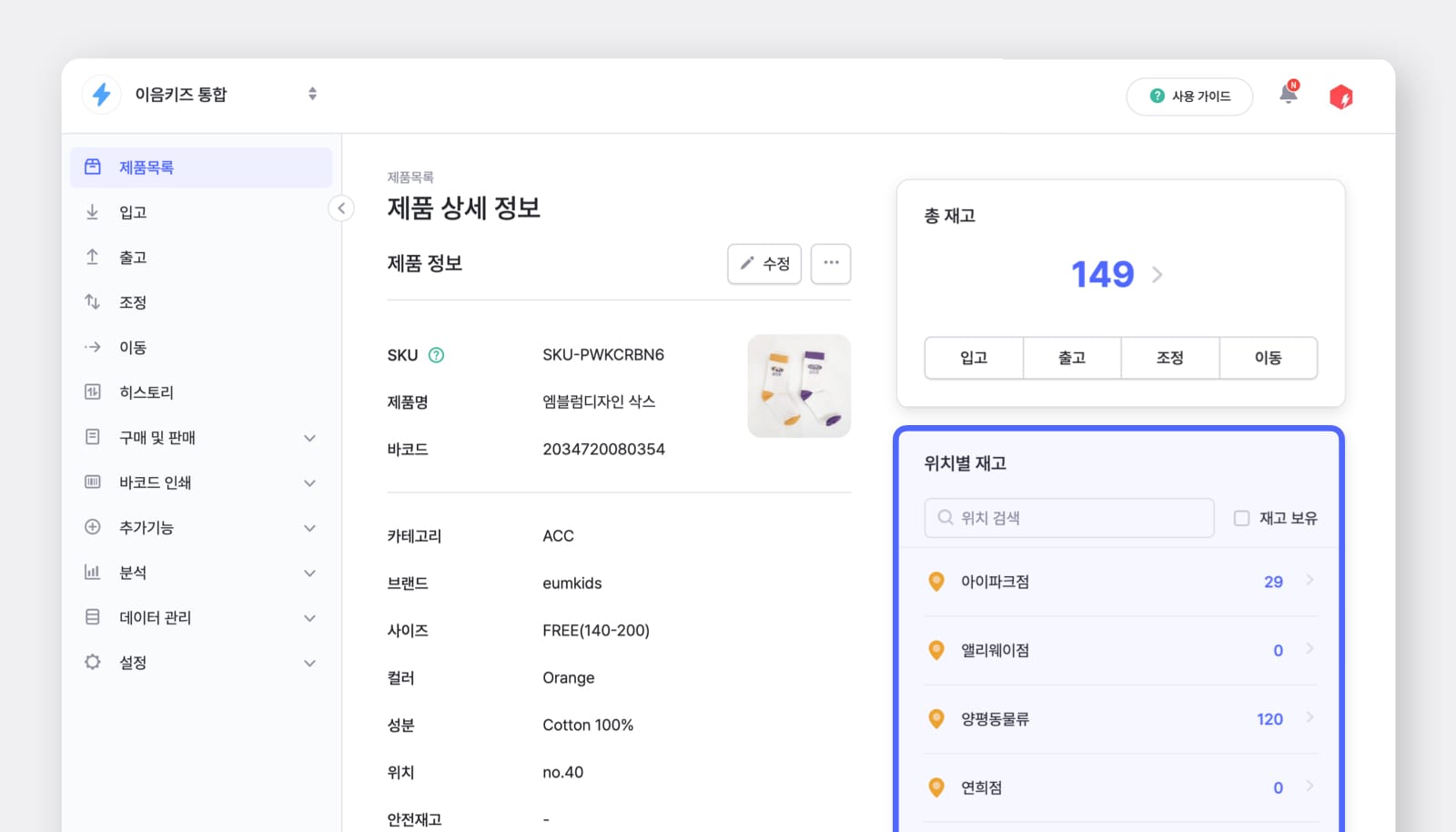Screen dimensions: 1456x832
Task: Open the notification bell
Action: 1289,95
